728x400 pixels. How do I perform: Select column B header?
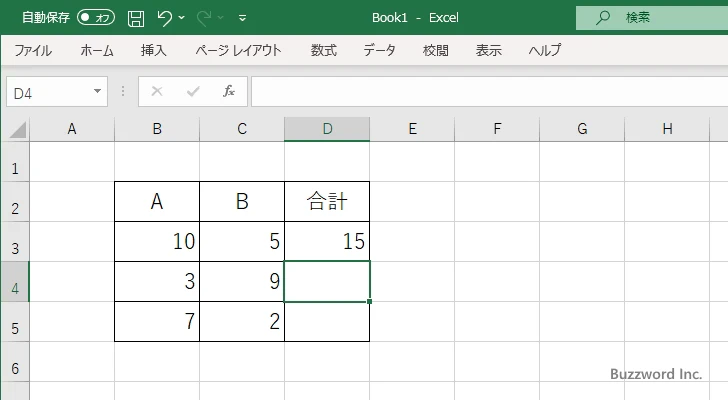click(157, 129)
